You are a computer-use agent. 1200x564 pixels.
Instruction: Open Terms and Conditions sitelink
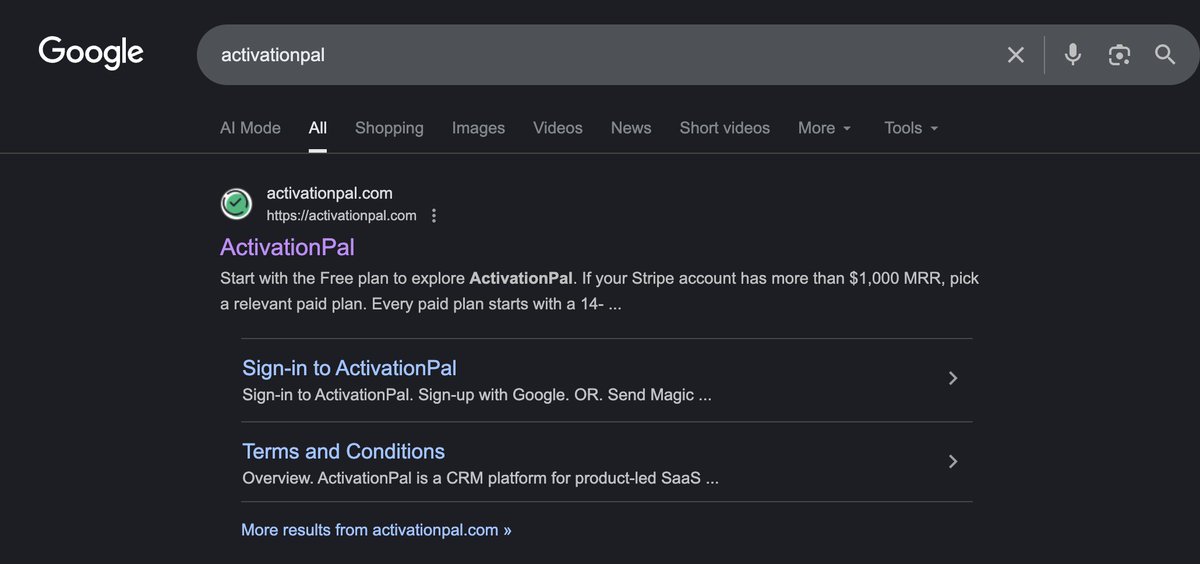344,451
